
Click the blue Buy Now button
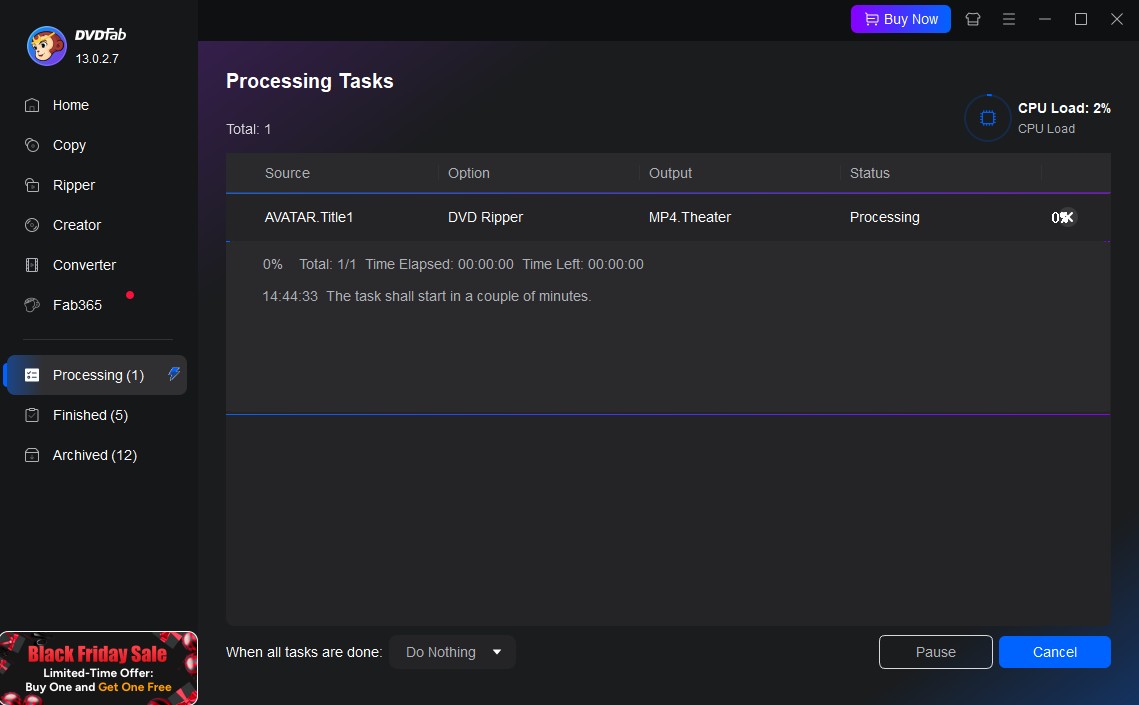point(900,18)
